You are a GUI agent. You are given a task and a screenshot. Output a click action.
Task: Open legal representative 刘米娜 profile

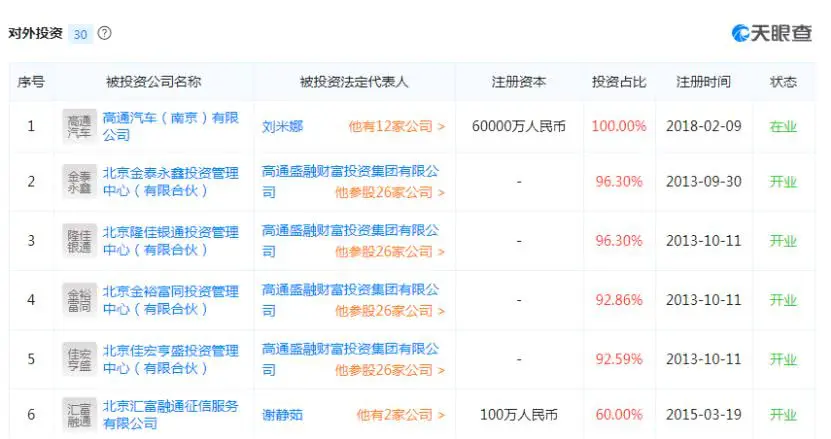282,127
